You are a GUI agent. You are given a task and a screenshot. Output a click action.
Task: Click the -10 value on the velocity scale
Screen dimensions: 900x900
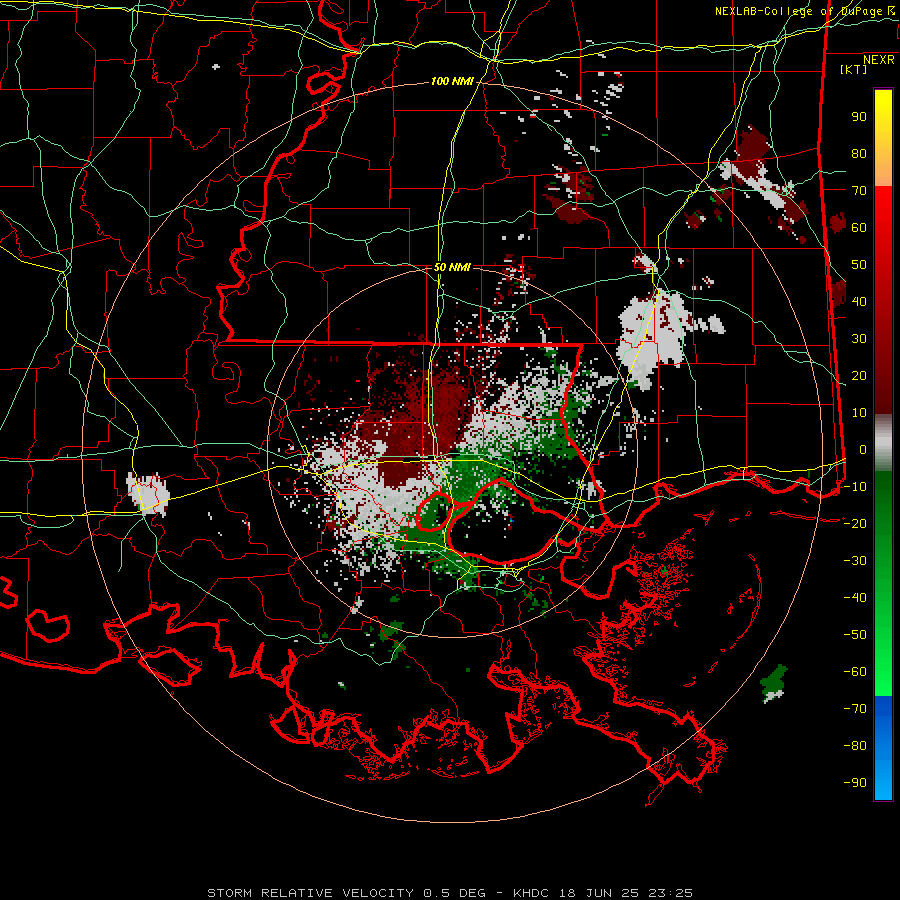[855, 487]
